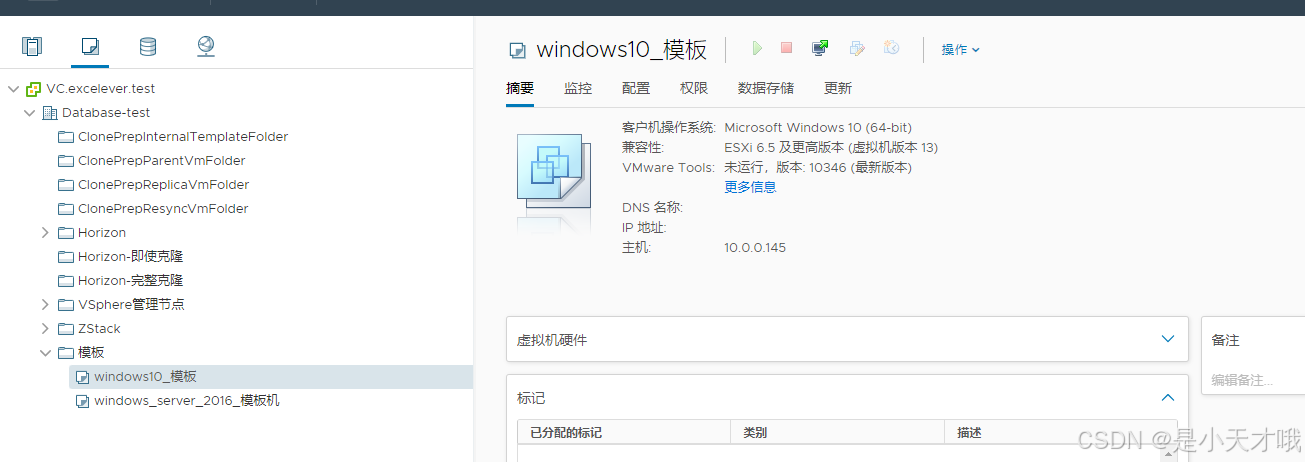Click the ESXi 6.5 及更高版本 compatibility text
The height and width of the screenshot is (462, 1305).
click(831, 147)
